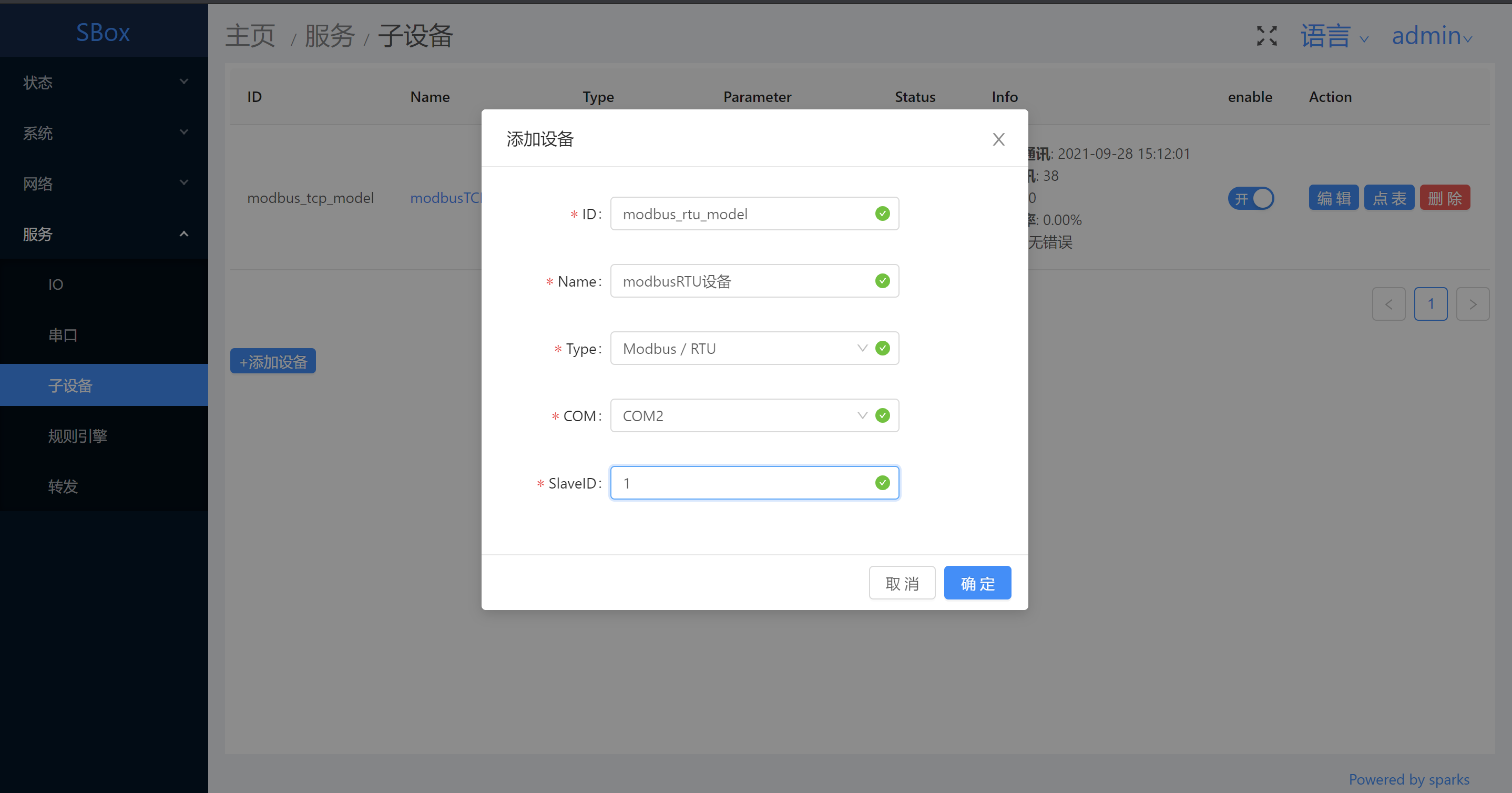Screen dimensions: 1512x793
Task: Click the green checkmark in SlaveID field
Action: (x=882, y=483)
